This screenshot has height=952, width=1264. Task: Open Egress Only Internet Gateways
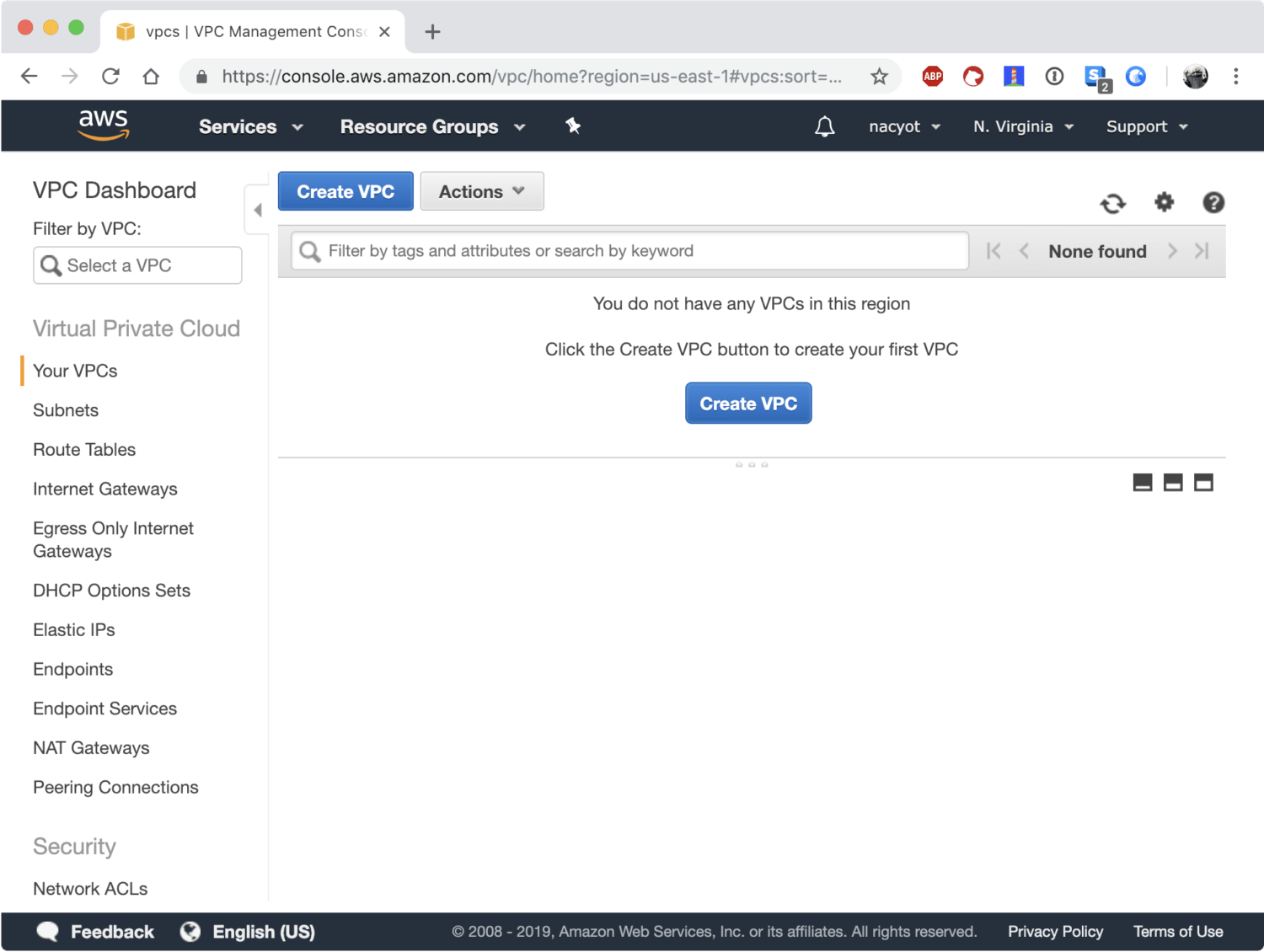coord(114,540)
